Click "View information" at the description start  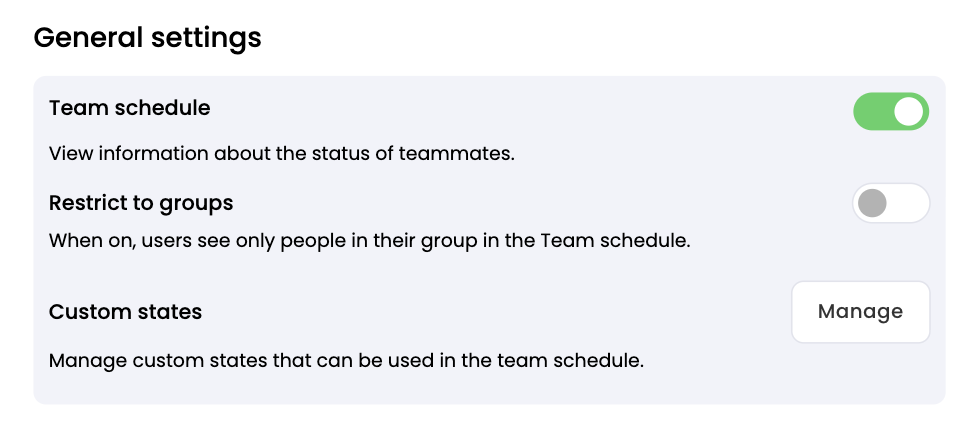point(117,154)
